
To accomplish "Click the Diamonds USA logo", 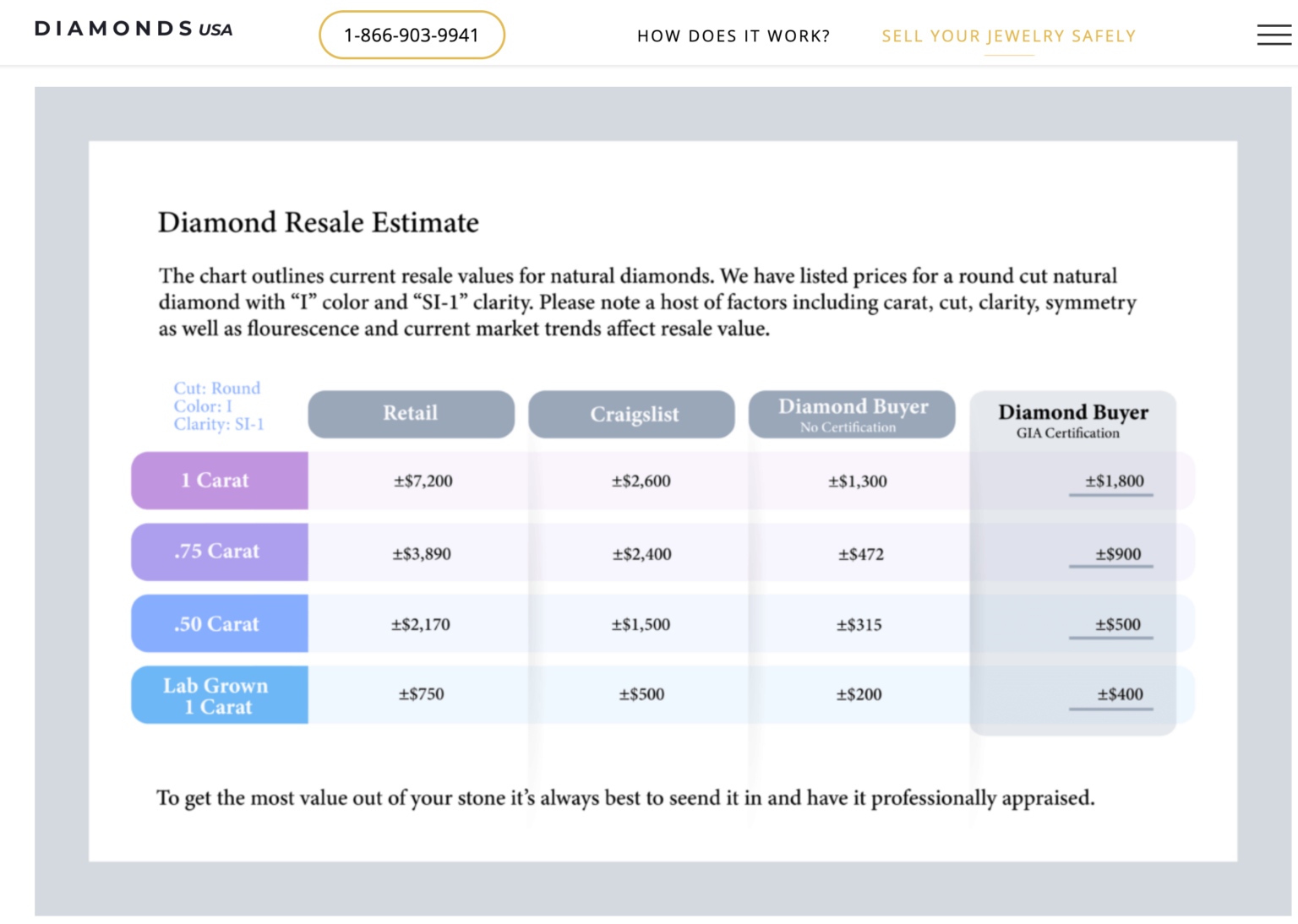I will coord(134,29).
